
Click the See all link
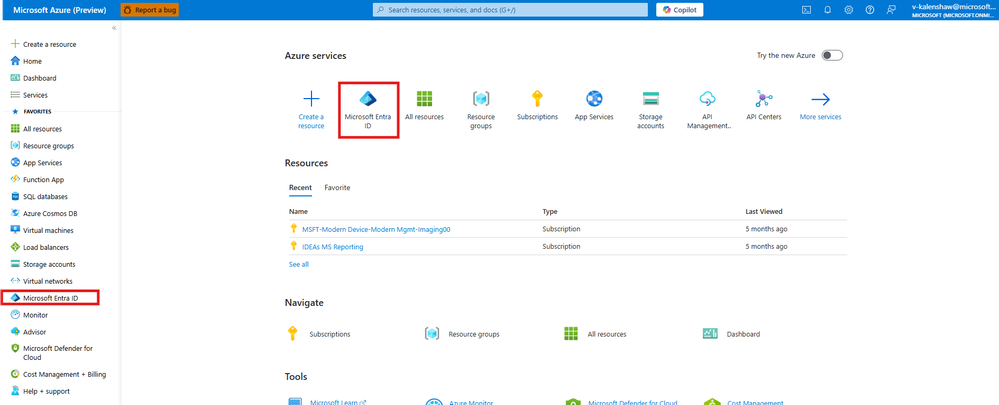coord(299,264)
